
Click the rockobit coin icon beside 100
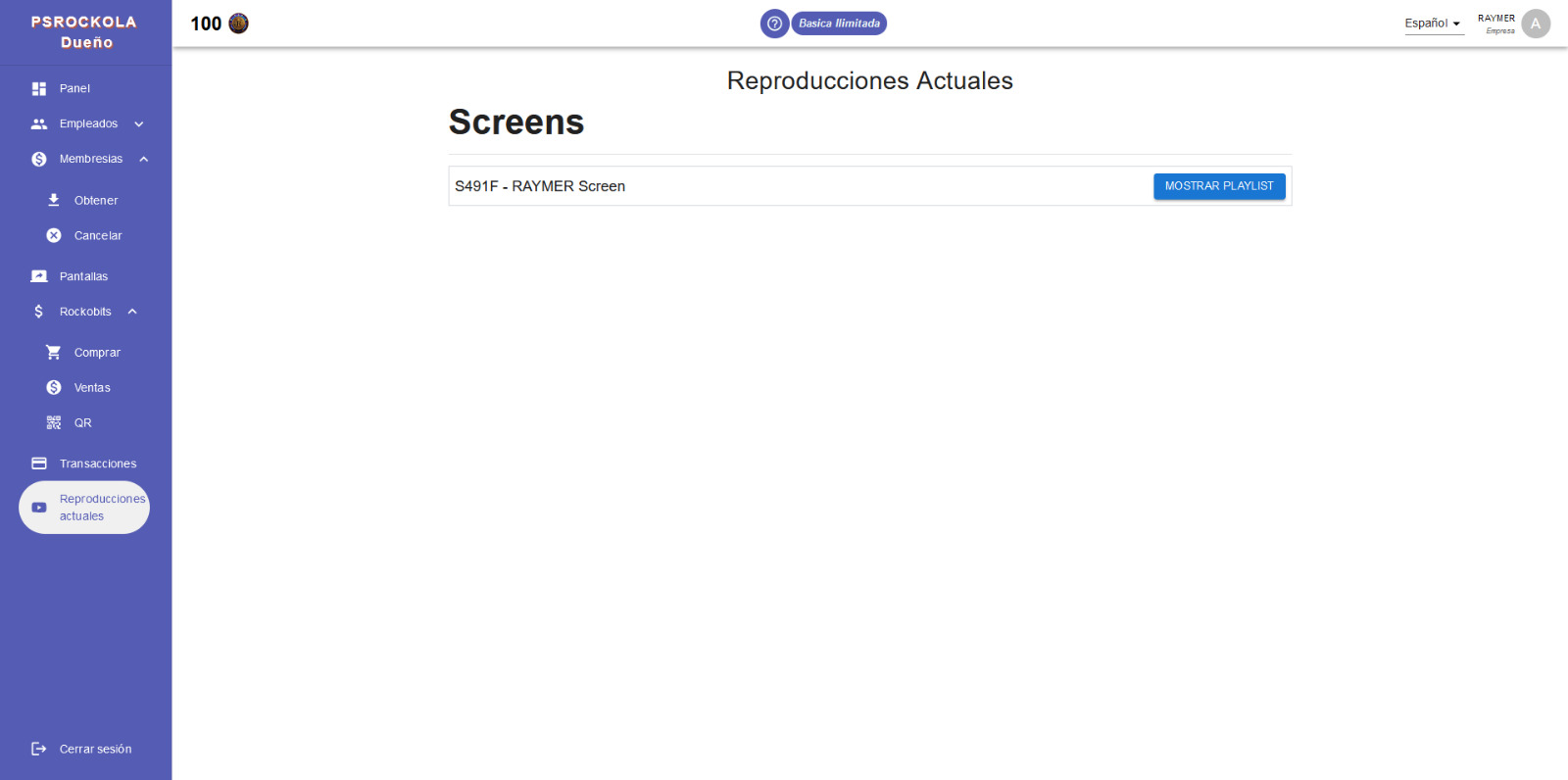tap(238, 24)
